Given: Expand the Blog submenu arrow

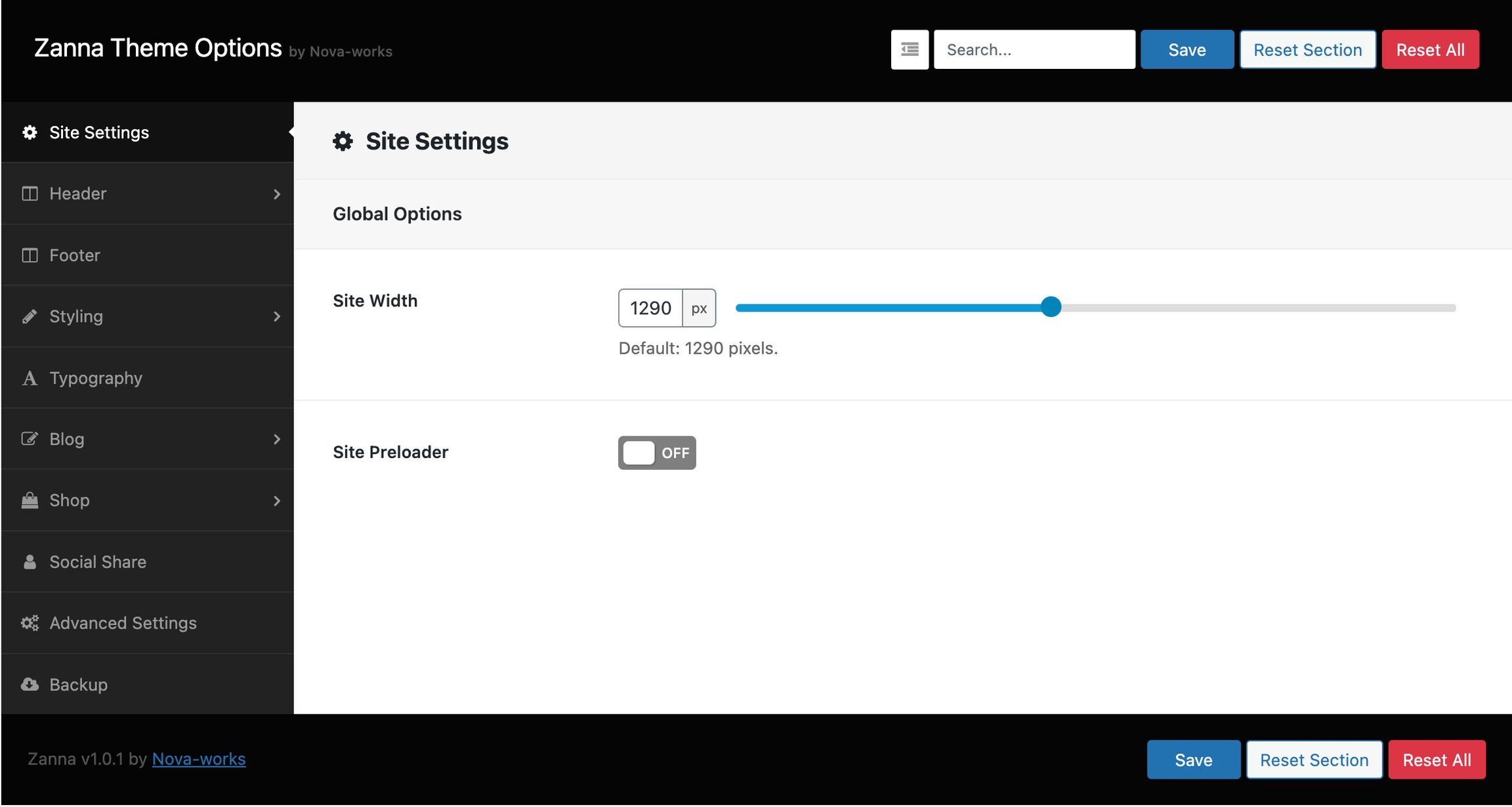Looking at the screenshot, I should (276, 440).
